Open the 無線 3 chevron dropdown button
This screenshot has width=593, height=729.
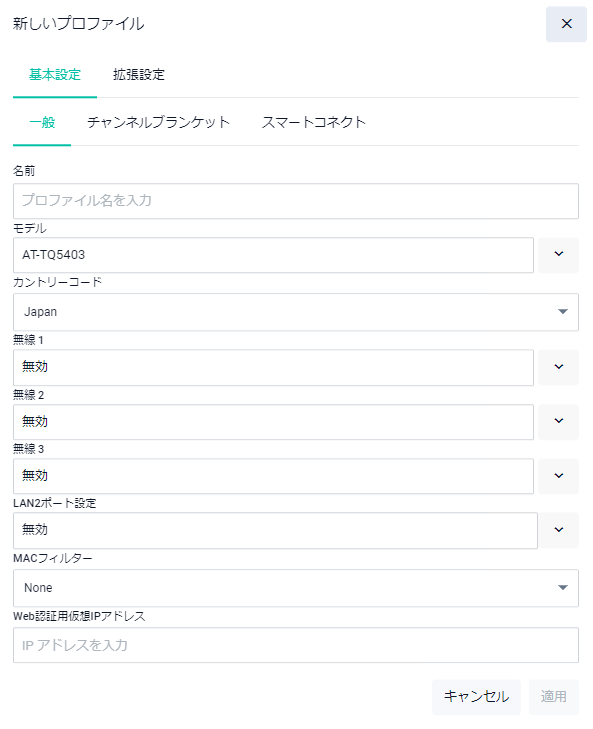[x=559, y=476]
